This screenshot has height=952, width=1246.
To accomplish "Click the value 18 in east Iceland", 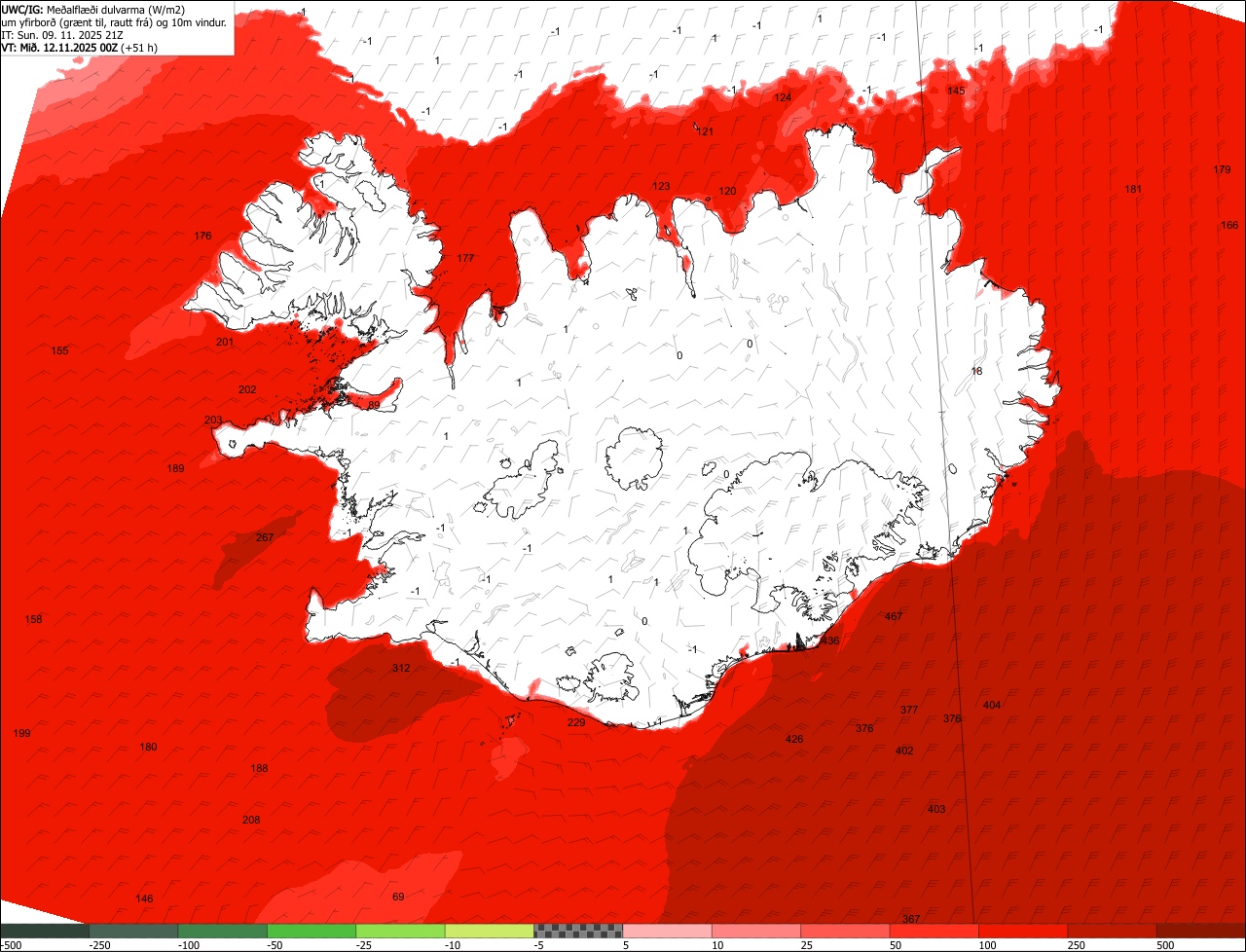I will (977, 371).
